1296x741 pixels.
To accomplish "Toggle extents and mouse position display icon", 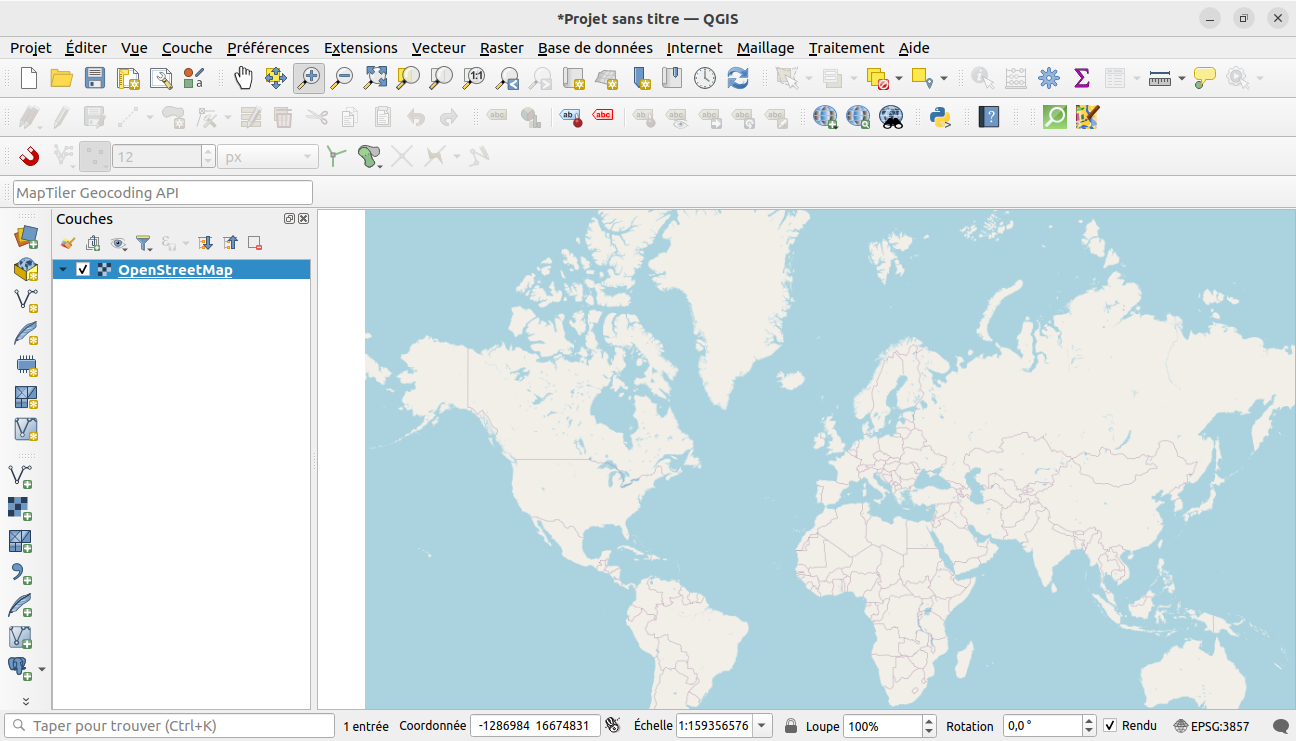I will click(x=613, y=726).
